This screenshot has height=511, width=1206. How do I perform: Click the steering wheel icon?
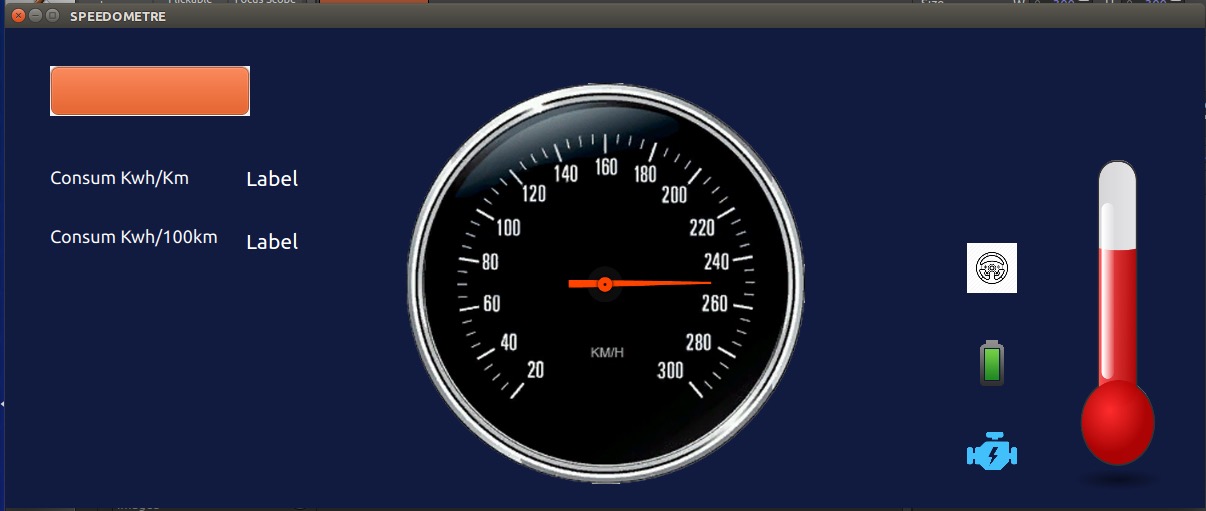tap(991, 268)
